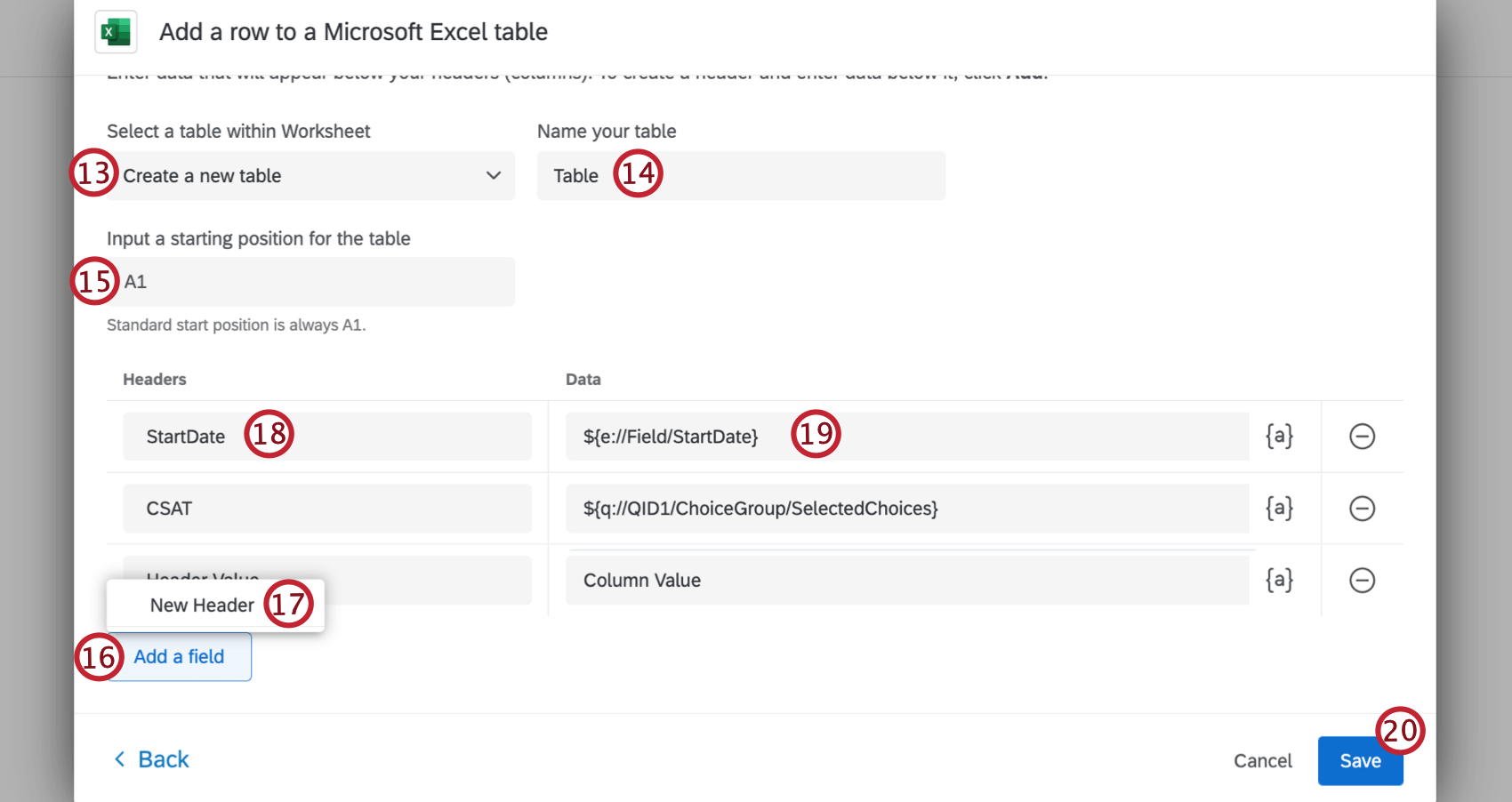Click the Add a field button
The width and height of the screenshot is (1512, 802).
(178, 656)
